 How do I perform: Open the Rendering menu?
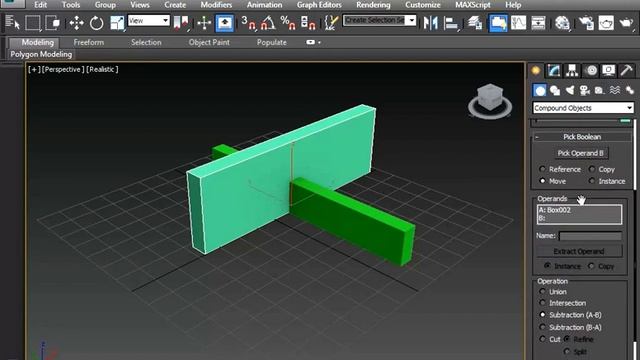click(373, 5)
